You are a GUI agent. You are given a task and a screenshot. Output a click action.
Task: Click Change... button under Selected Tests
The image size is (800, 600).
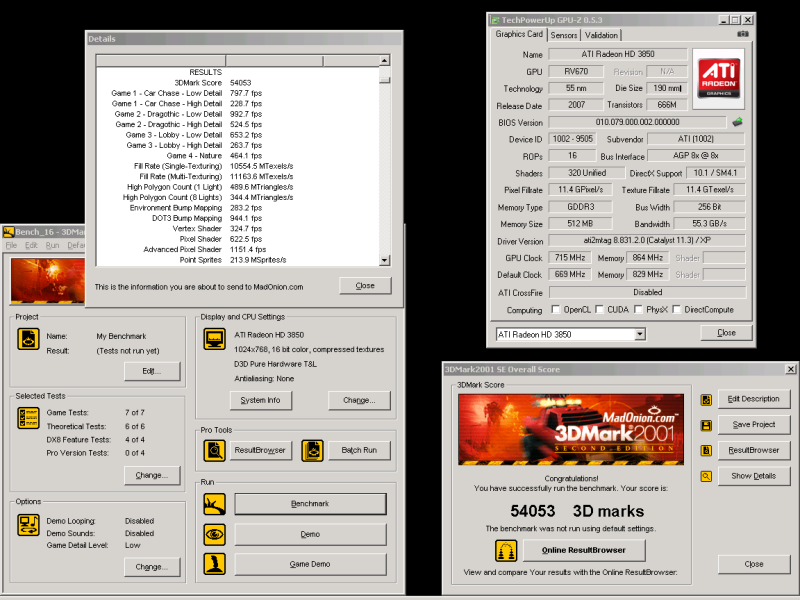[152, 475]
